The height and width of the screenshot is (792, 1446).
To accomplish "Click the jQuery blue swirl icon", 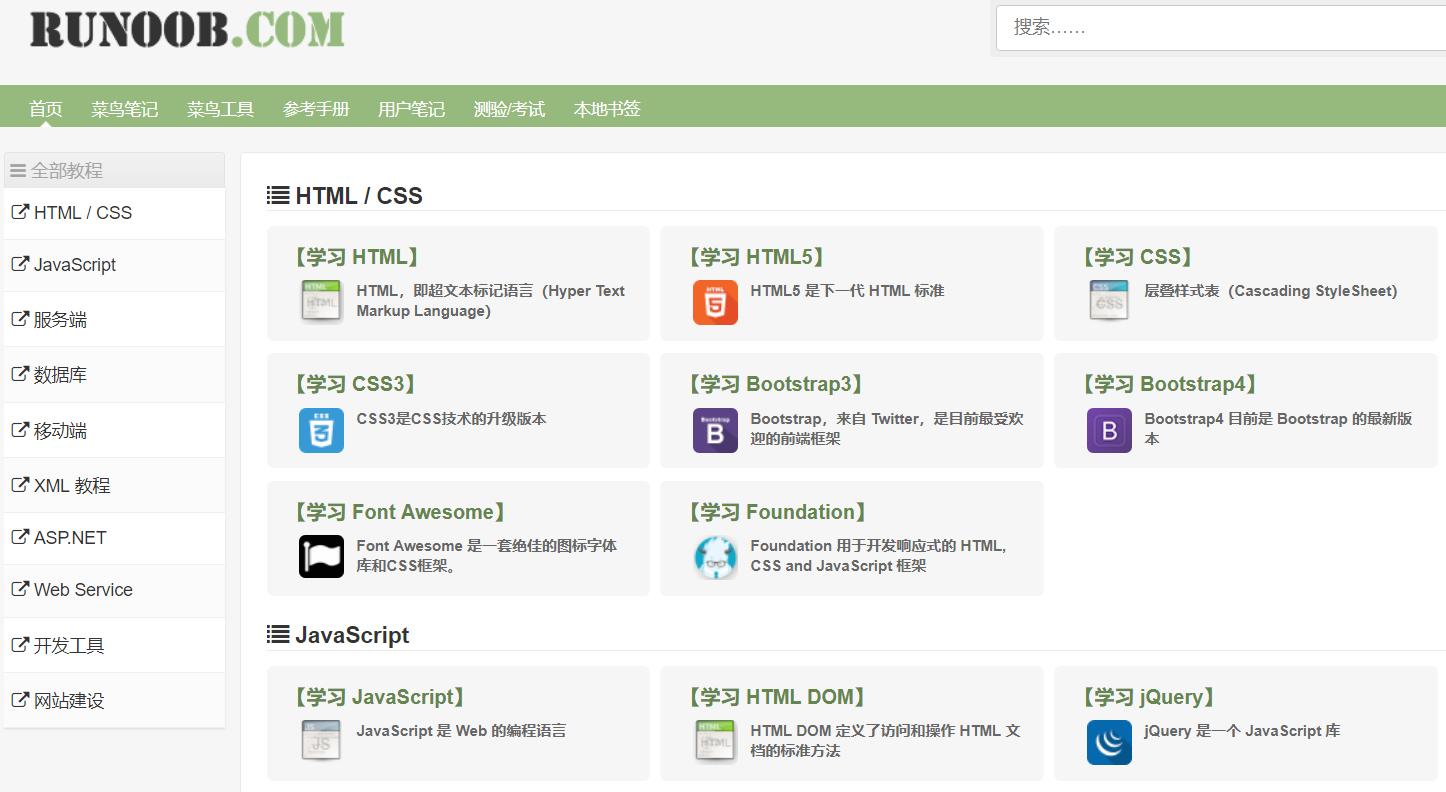I will (1109, 742).
